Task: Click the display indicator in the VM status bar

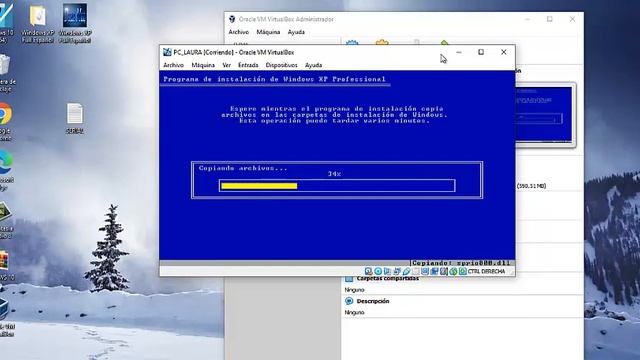Action: (x=424, y=271)
